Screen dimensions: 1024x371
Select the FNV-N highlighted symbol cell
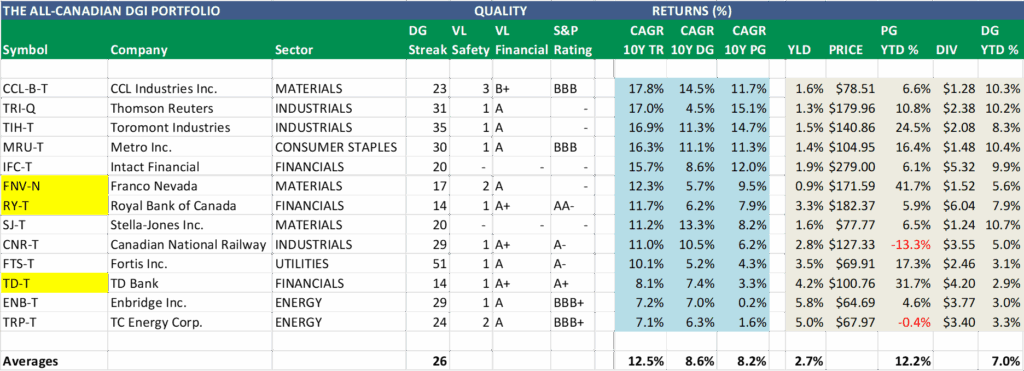[54, 186]
